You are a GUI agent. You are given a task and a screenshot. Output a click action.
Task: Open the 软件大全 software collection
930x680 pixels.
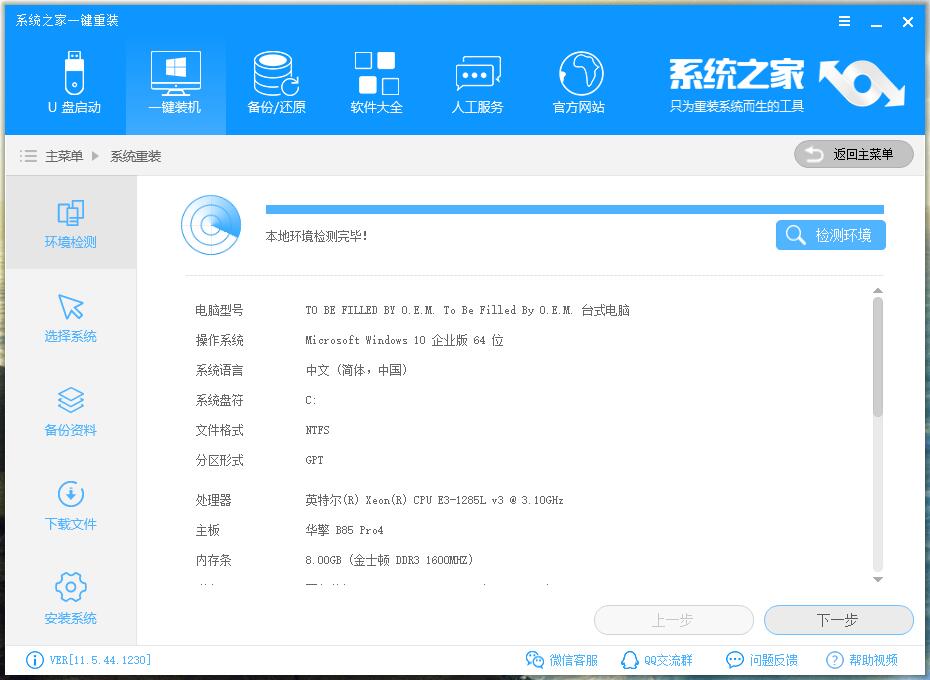click(x=376, y=83)
